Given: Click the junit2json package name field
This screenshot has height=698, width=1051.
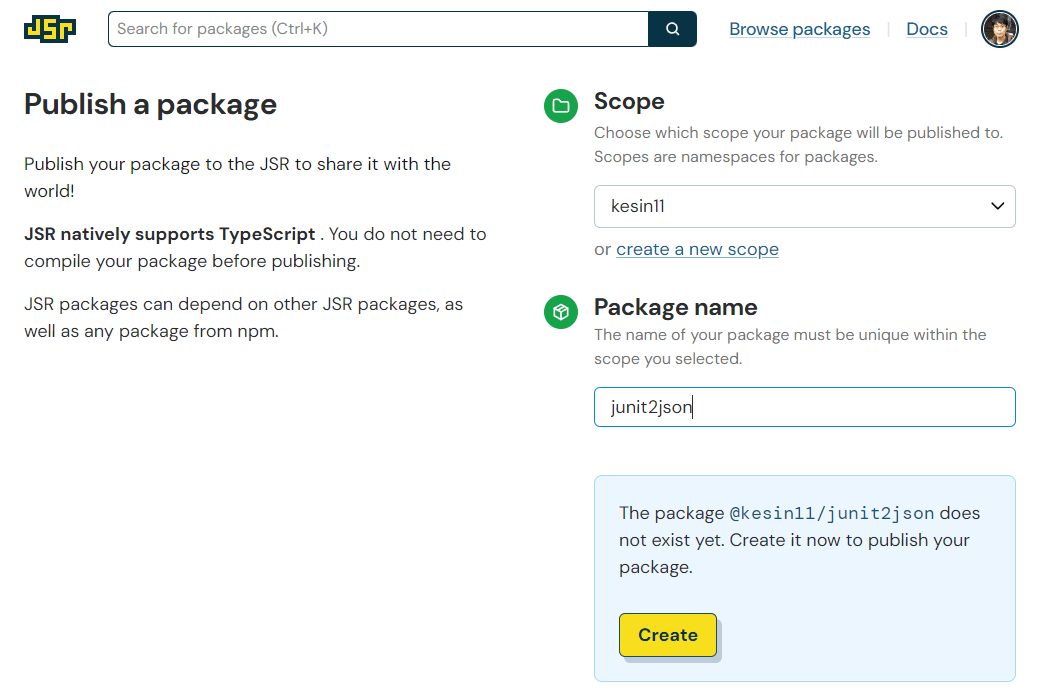Looking at the screenshot, I should 804,407.
